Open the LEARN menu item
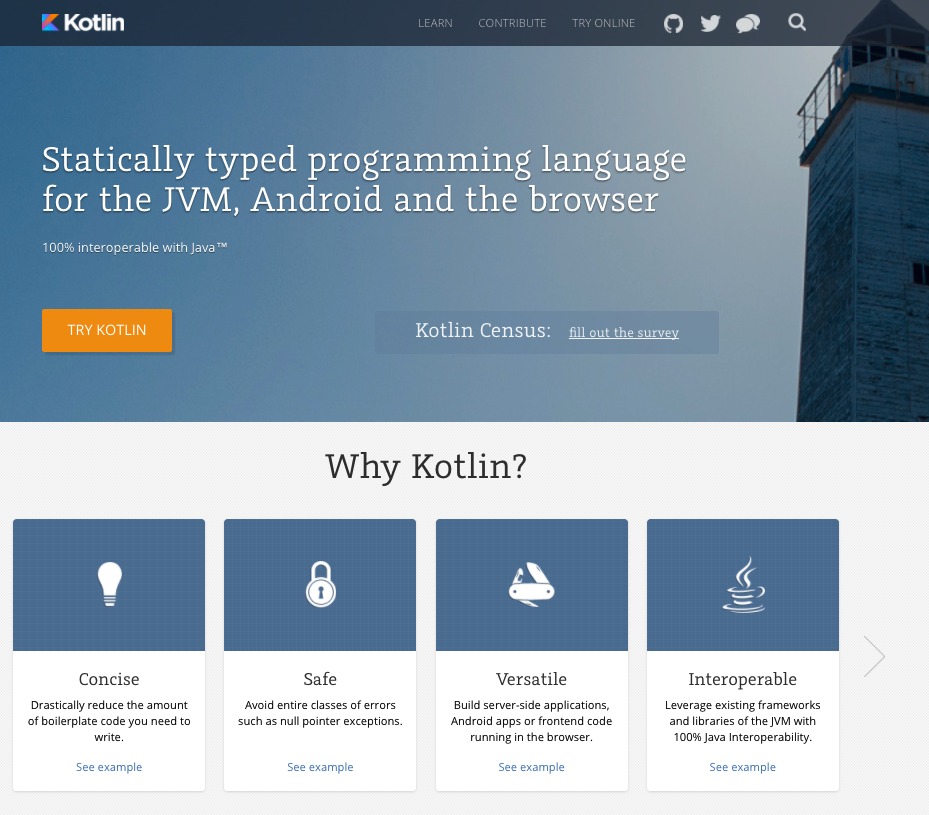This screenshot has width=929, height=815. tap(435, 23)
